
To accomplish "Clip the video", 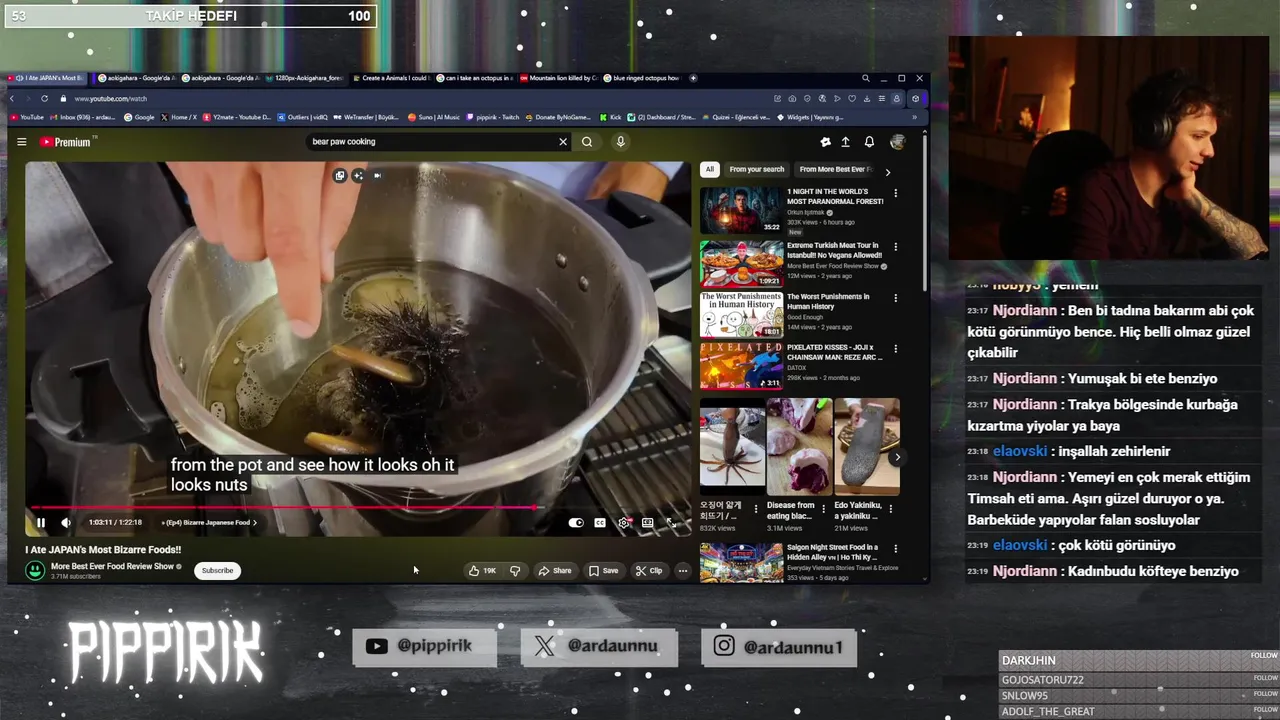I will [x=649, y=570].
